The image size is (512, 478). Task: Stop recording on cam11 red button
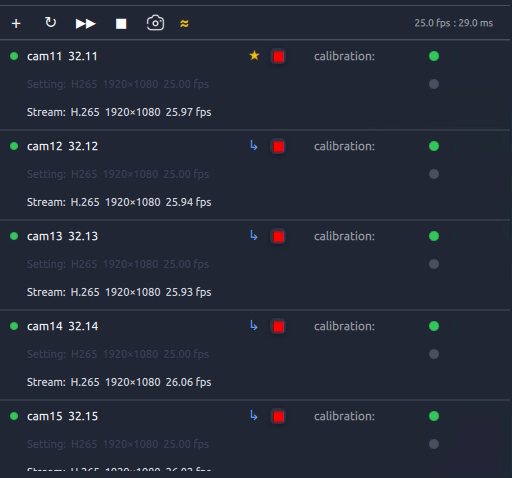(278, 56)
